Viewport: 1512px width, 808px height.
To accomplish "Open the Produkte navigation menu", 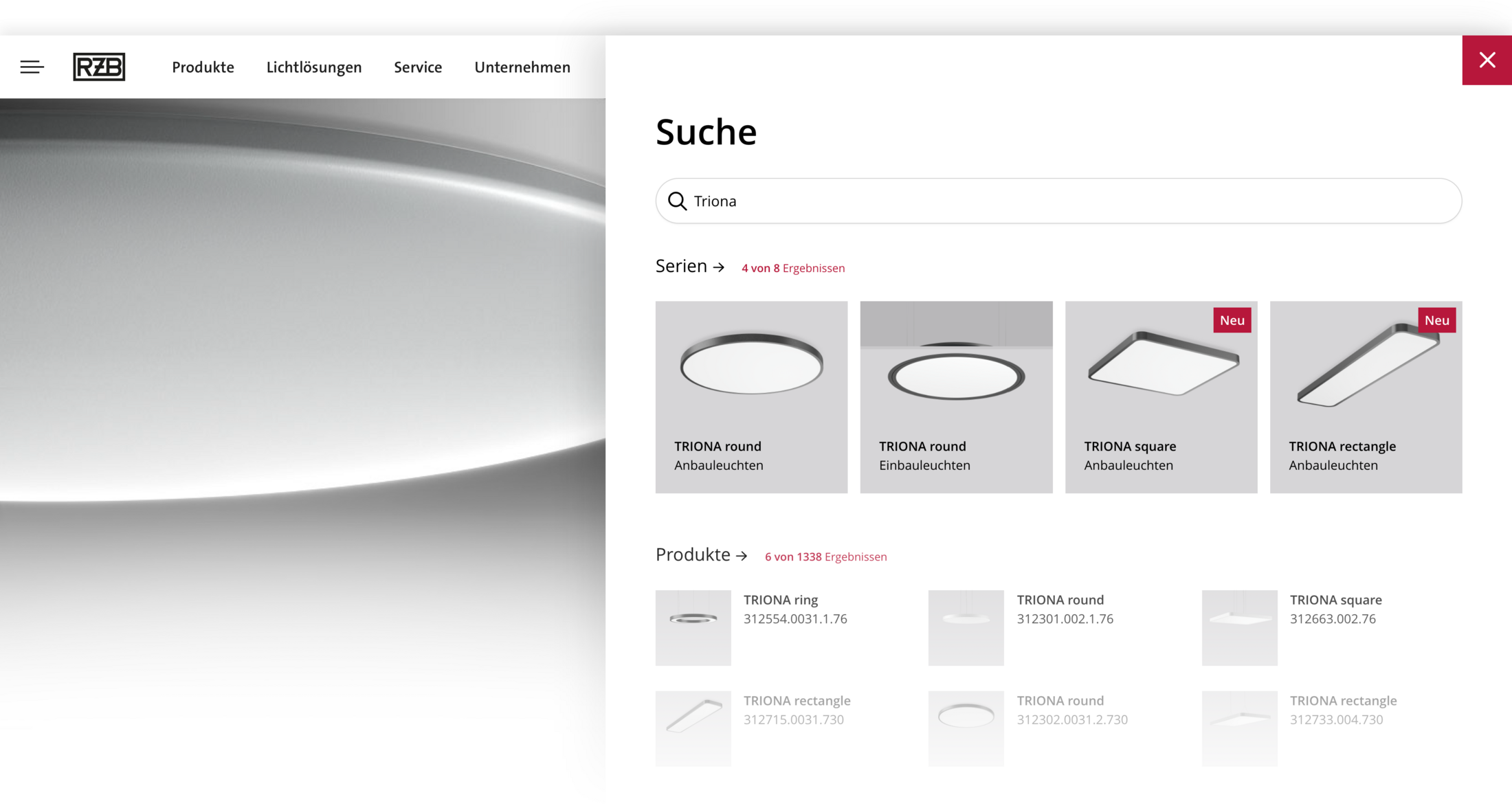I will (203, 67).
